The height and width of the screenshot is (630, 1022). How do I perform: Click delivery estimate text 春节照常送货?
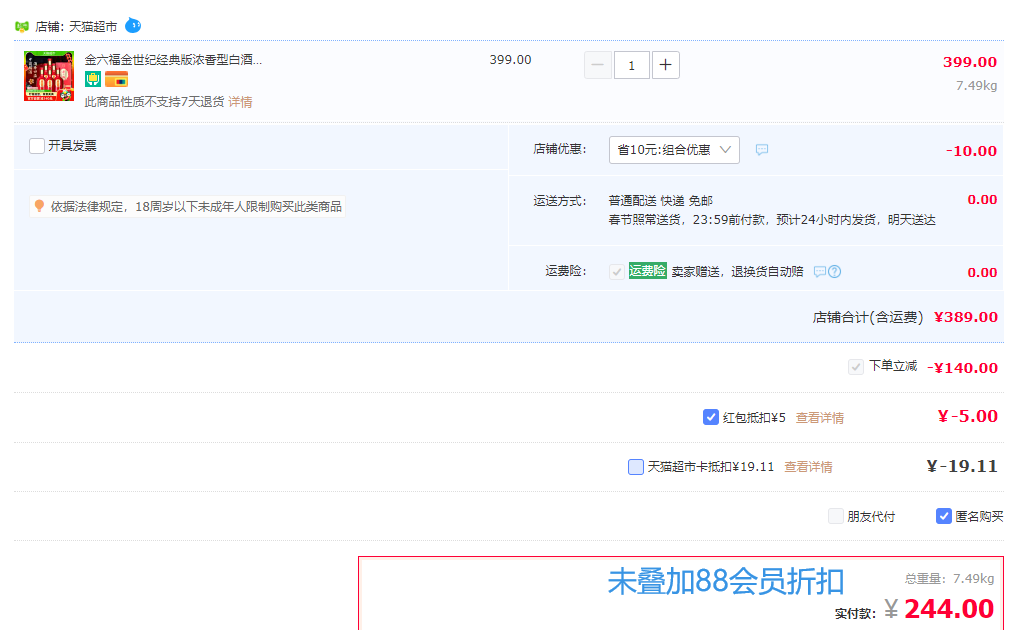(x=772, y=220)
